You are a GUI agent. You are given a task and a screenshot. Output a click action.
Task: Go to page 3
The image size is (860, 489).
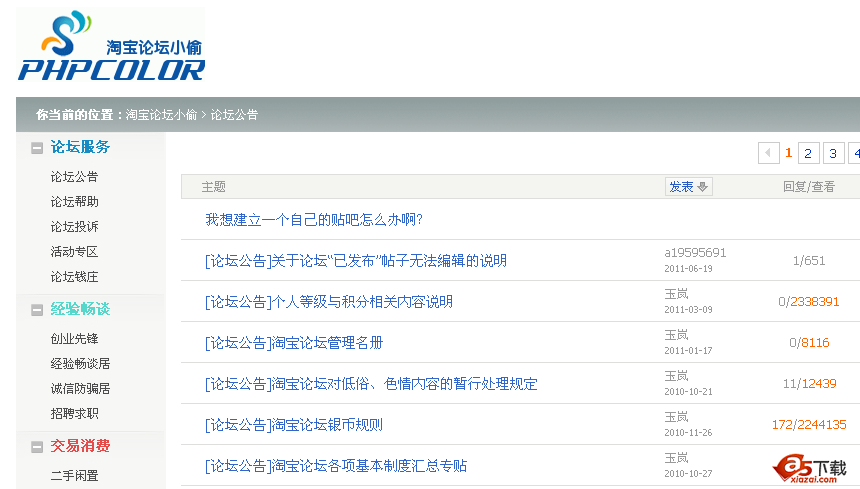pyautogui.click(x=833, y=153)
